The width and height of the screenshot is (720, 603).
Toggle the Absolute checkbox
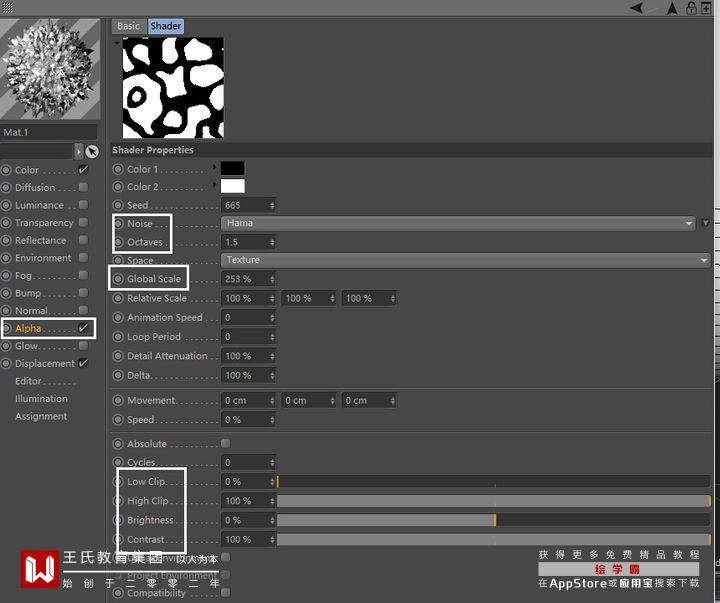click(x=225, y=443)
